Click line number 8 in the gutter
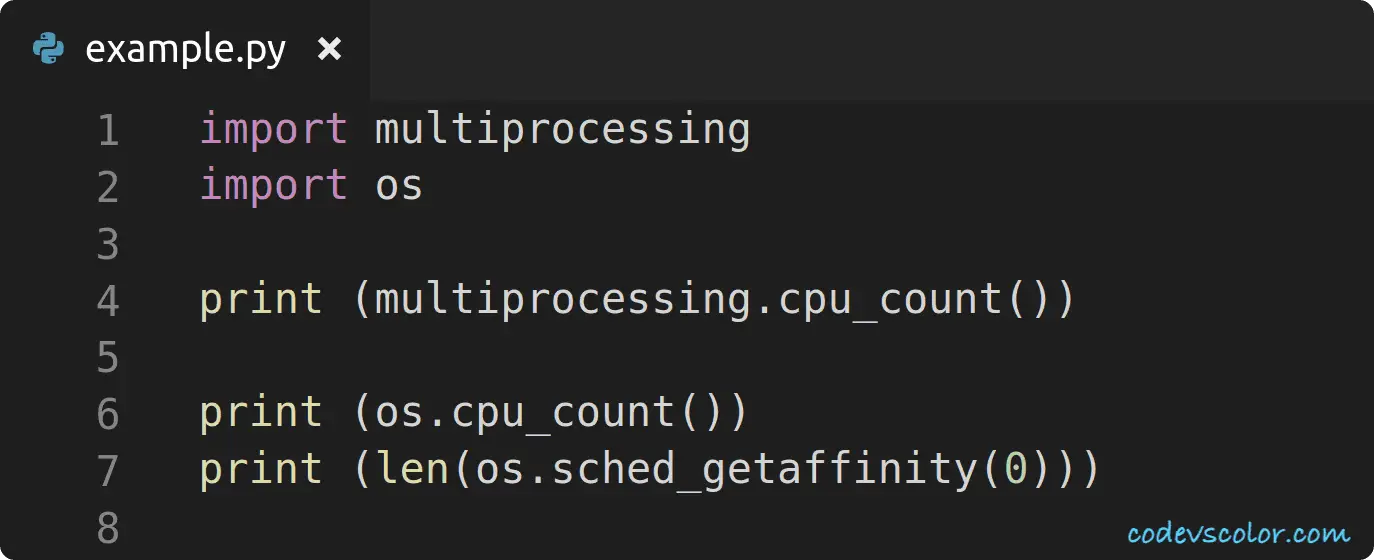 (x=108, y=528)
